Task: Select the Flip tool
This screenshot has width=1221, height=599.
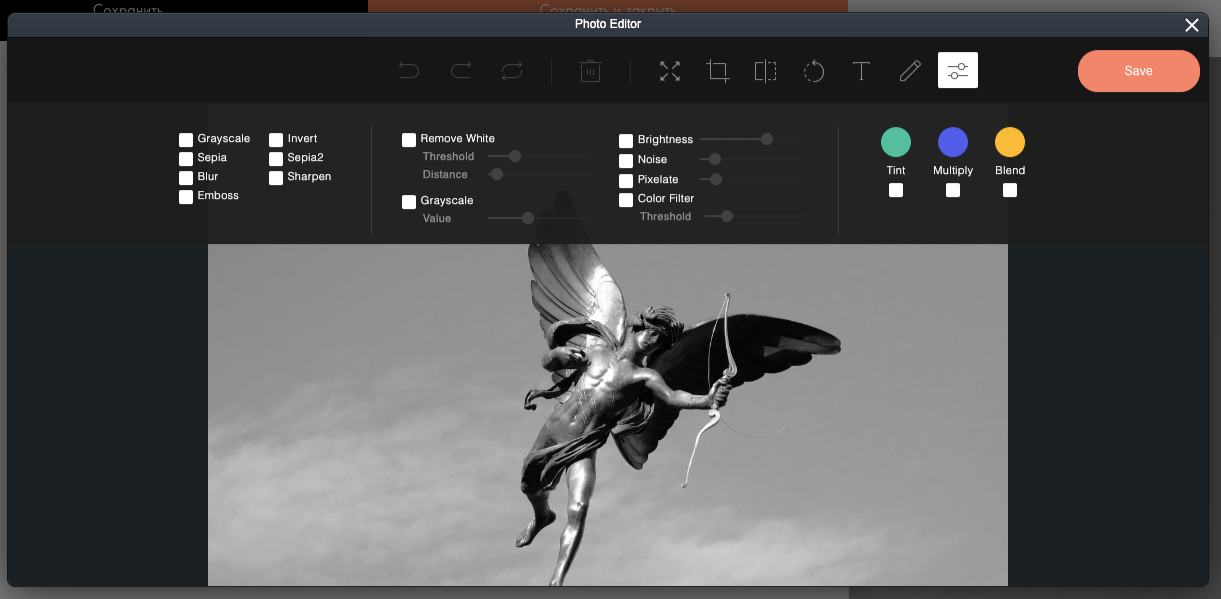Action: 766,71
